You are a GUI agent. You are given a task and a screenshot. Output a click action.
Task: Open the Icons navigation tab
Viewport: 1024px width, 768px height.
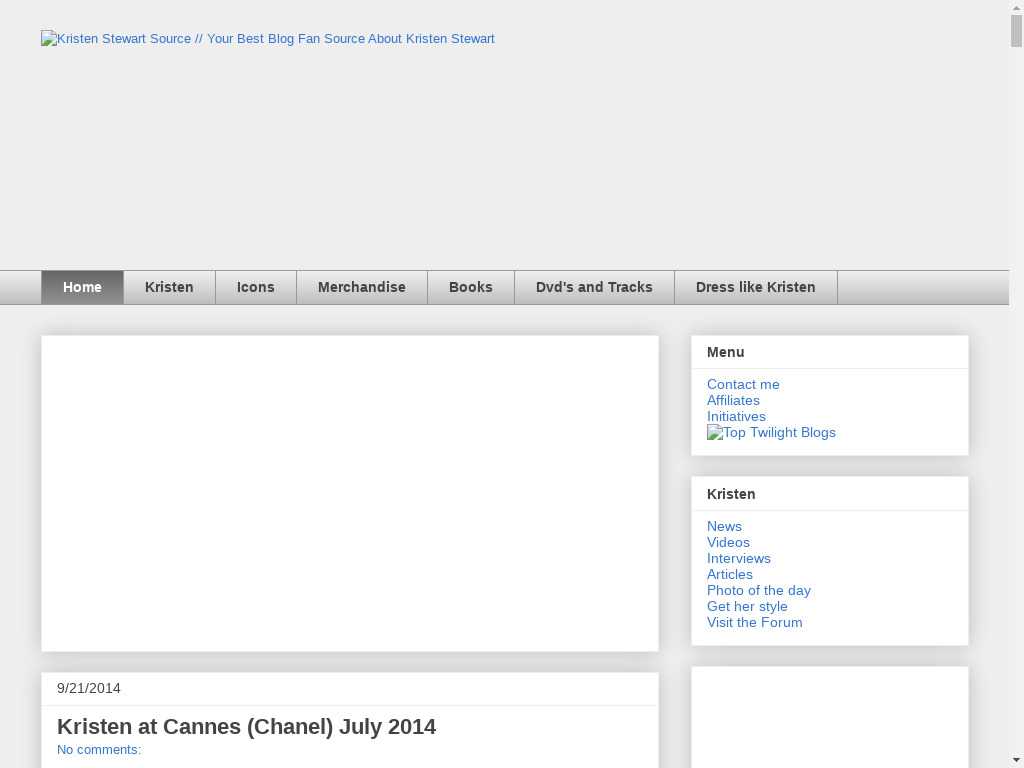(x=256, y=287)
